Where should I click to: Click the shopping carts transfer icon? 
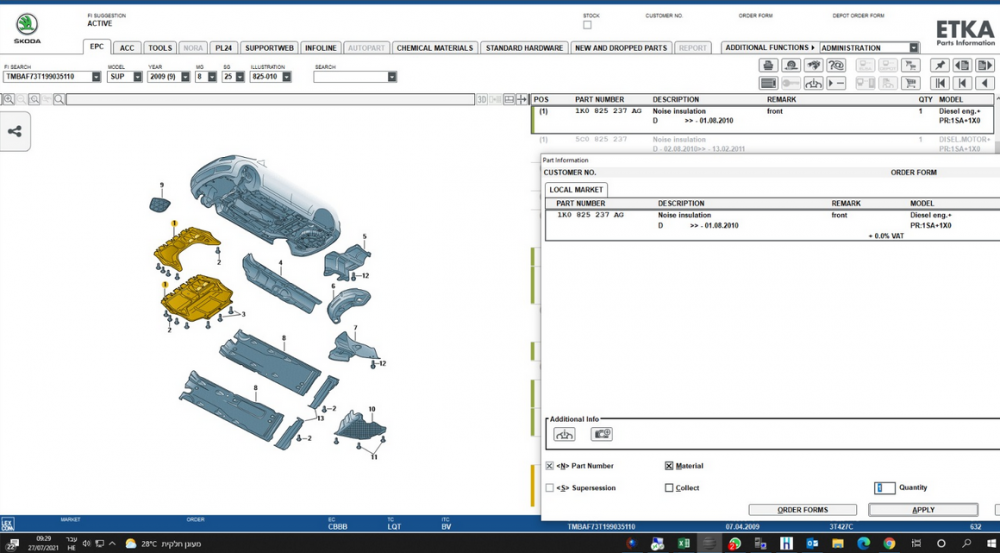click(911, 65)
